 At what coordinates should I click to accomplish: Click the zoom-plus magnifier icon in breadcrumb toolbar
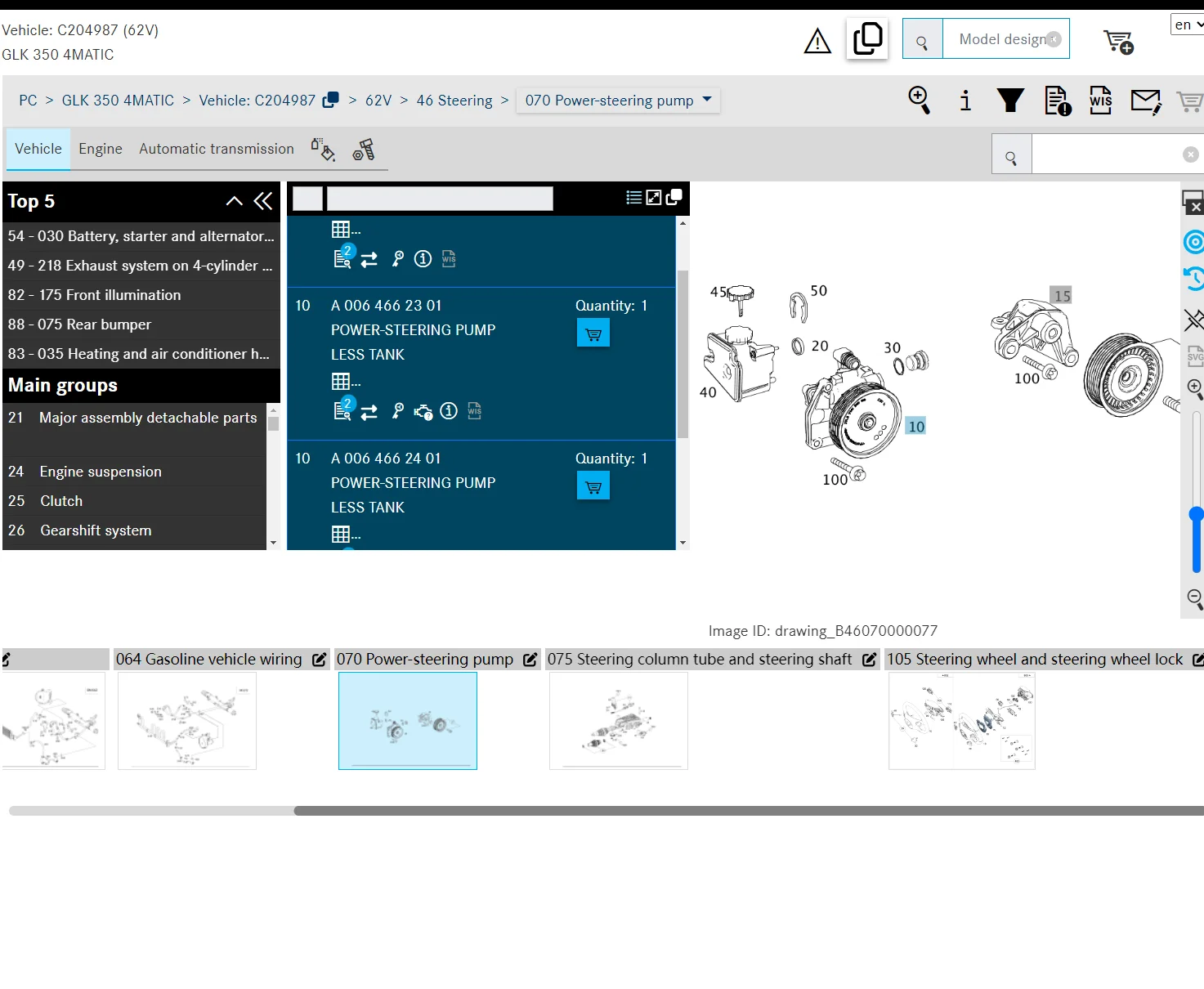point(920,100)
